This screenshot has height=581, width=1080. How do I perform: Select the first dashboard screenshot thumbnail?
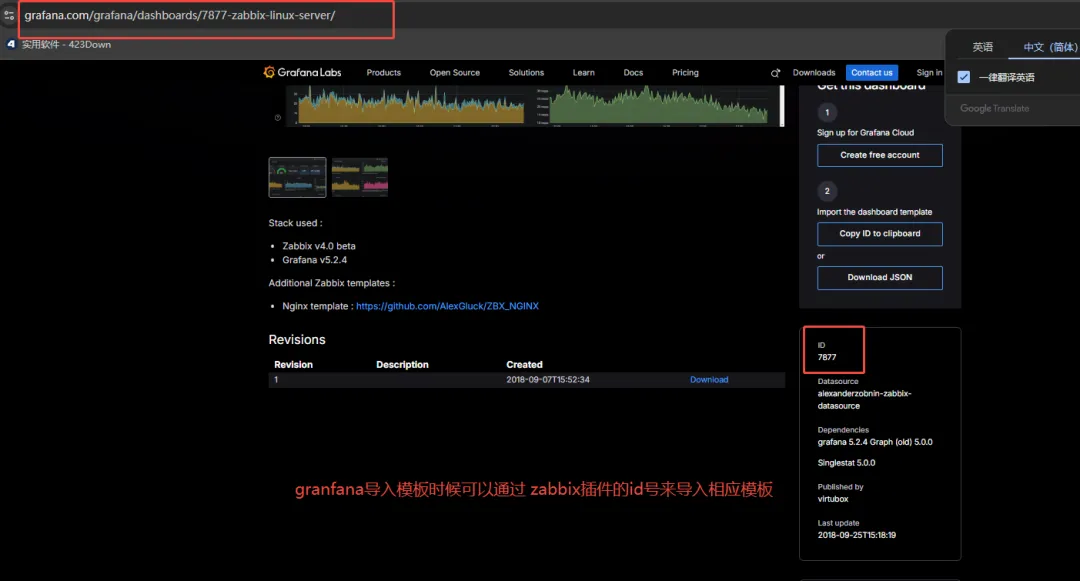click(298, 178)
